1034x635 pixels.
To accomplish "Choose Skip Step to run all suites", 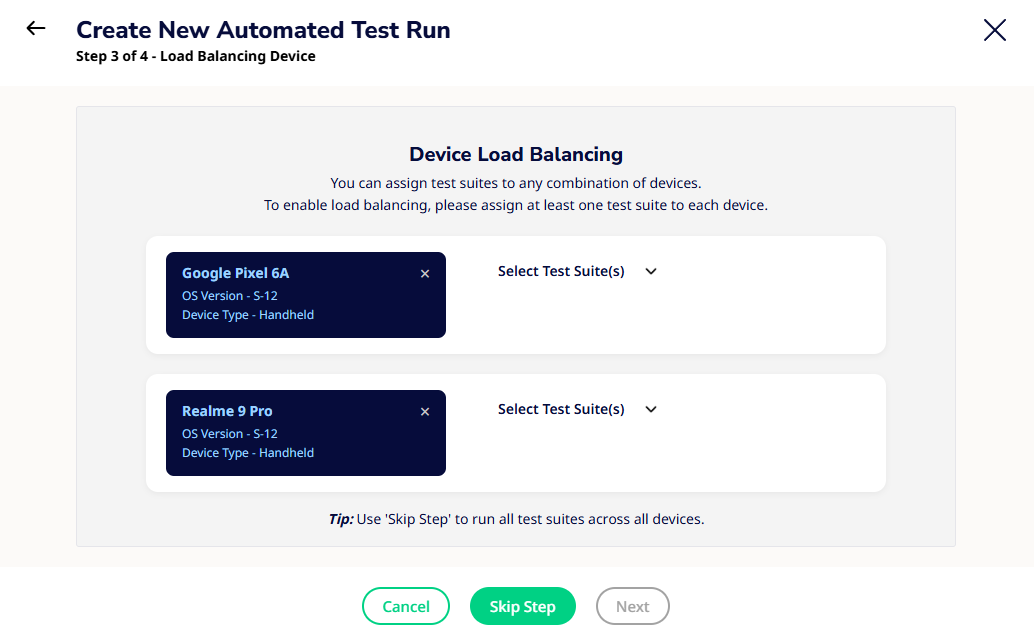I will click(x=522, y=606).
